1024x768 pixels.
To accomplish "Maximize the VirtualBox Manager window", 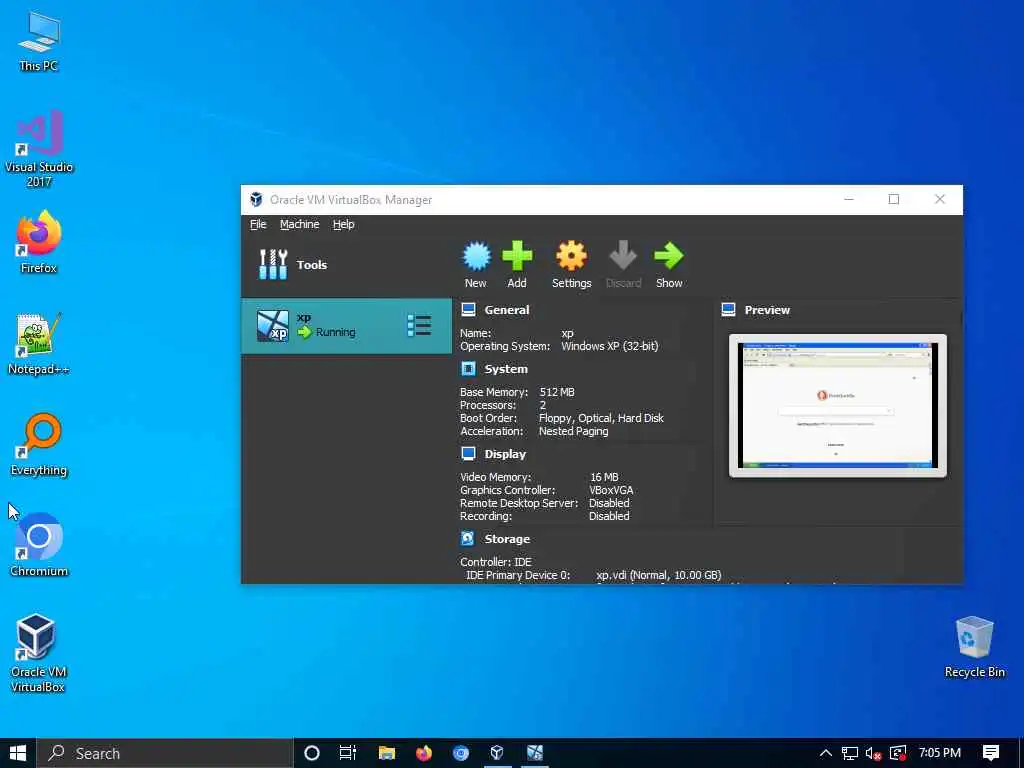I will [x=893, y=199].
